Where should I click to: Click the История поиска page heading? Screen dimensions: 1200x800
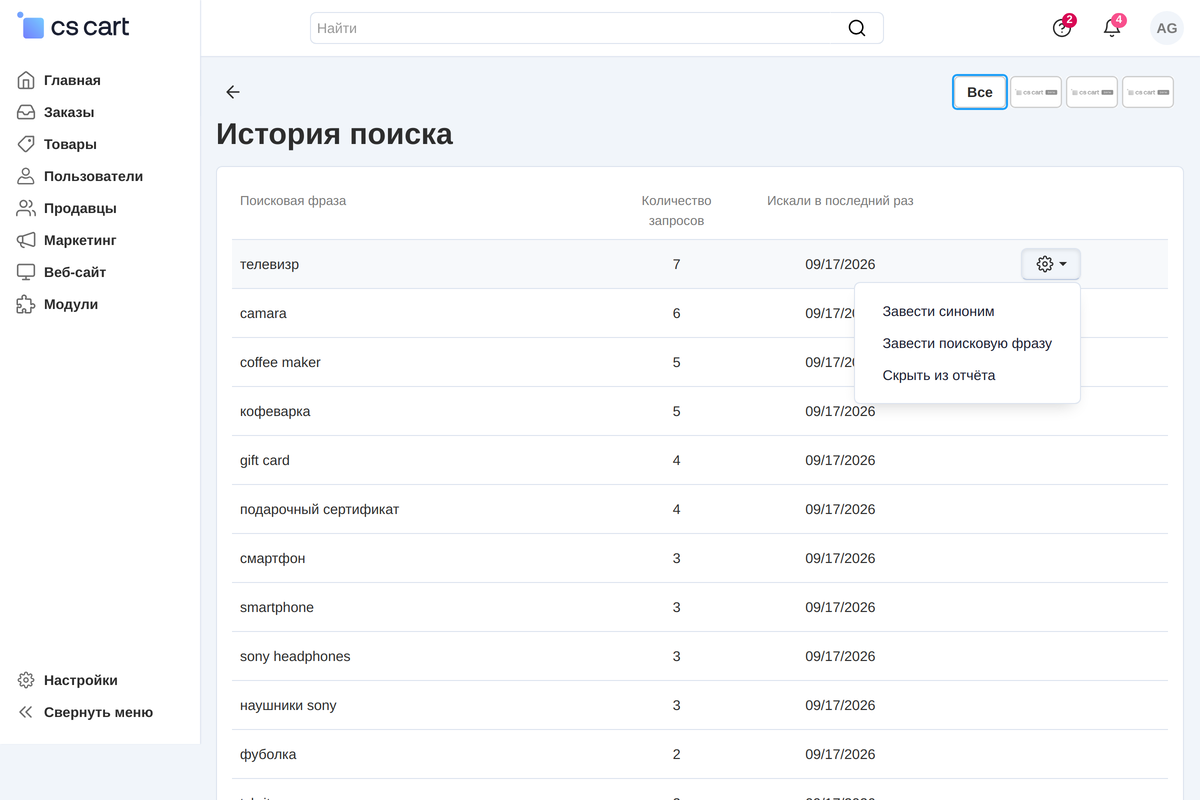pyautogui.click(x=334, y=134)
